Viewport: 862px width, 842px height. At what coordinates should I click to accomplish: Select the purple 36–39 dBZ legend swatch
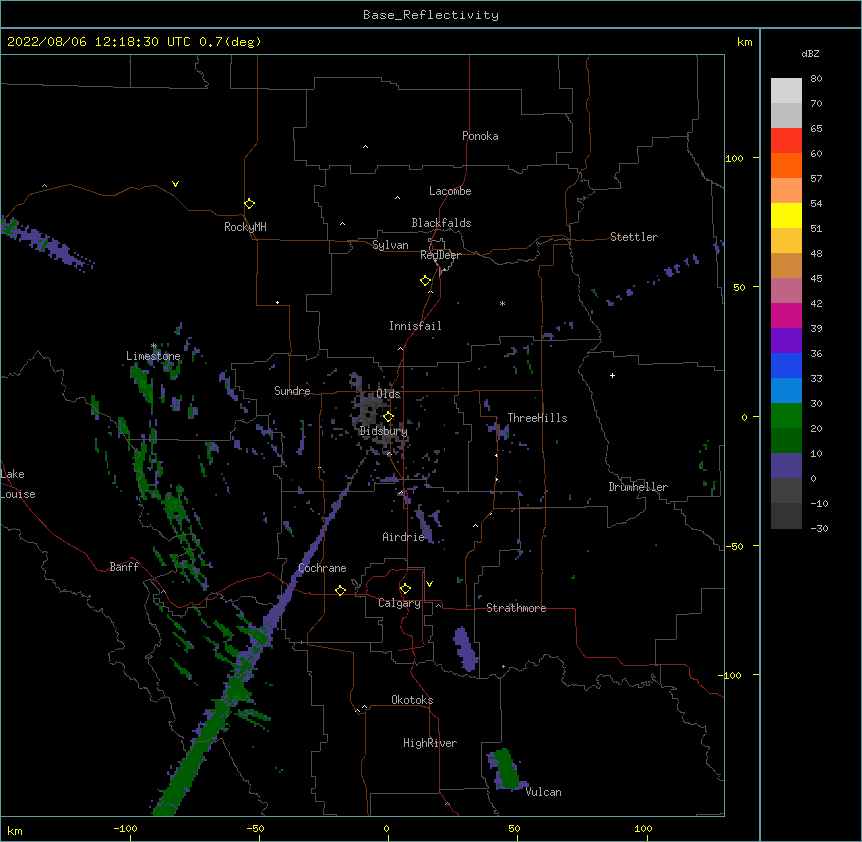tap(786, 341)
